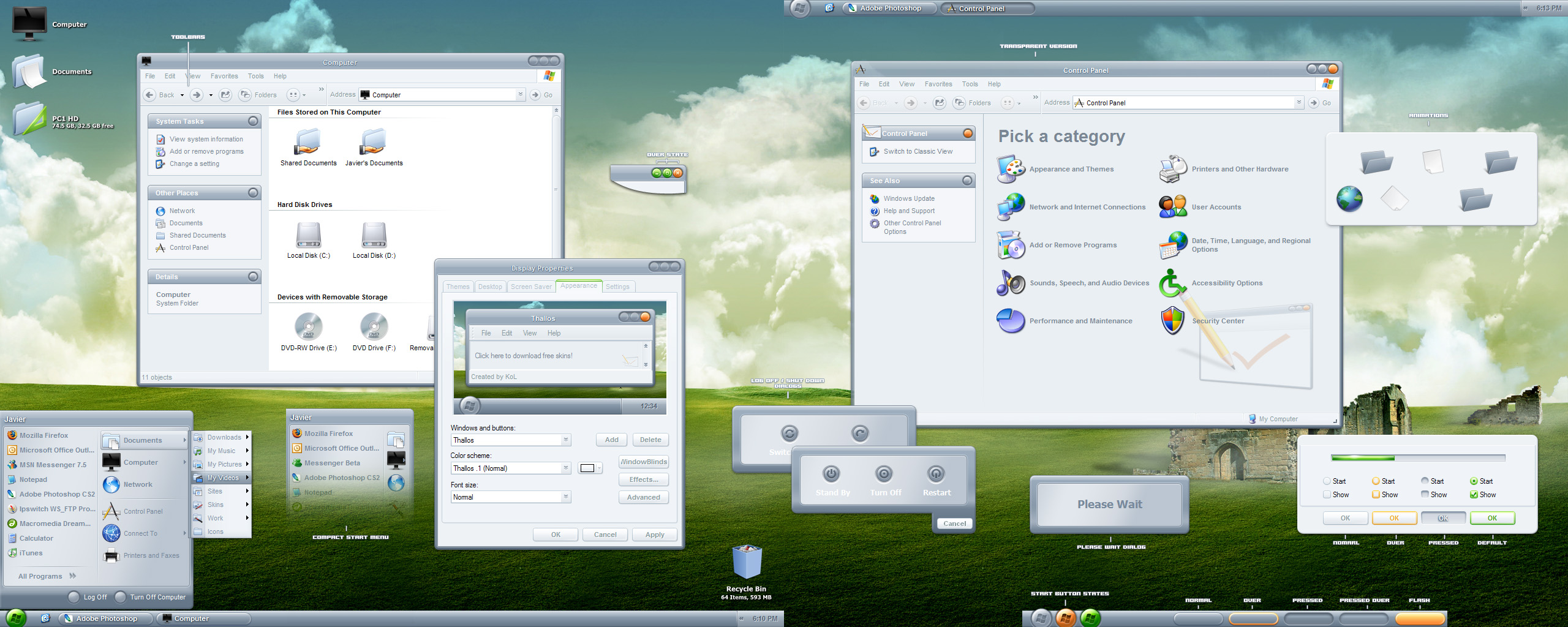The width and height of the screenshot is (1568, 627).
Task: Open Add or Remove Programs category icon
Action: pos(1011,245)
